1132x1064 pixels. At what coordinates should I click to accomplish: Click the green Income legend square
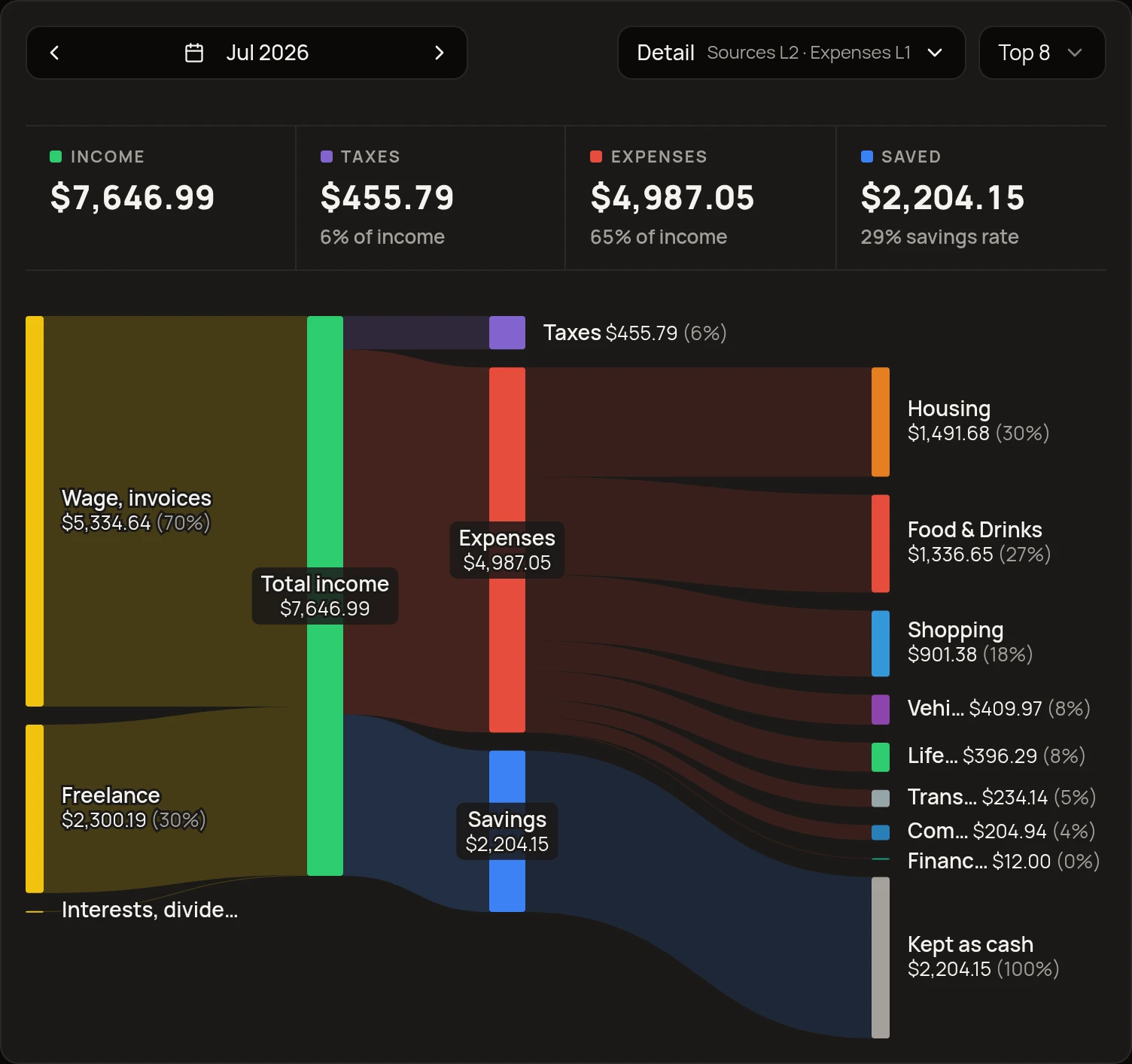[x=56, y=157]
